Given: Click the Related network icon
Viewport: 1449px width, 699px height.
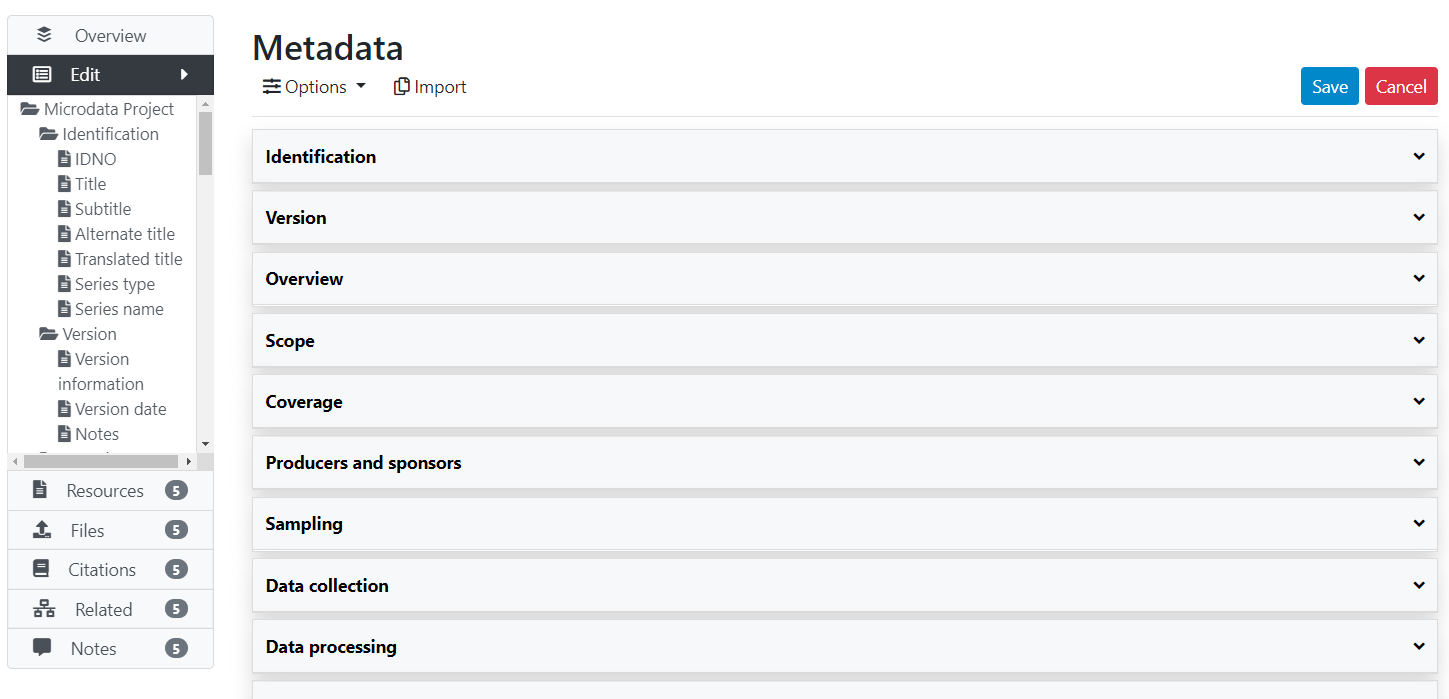Looking at the screenshot, I should tap(44, 608).
